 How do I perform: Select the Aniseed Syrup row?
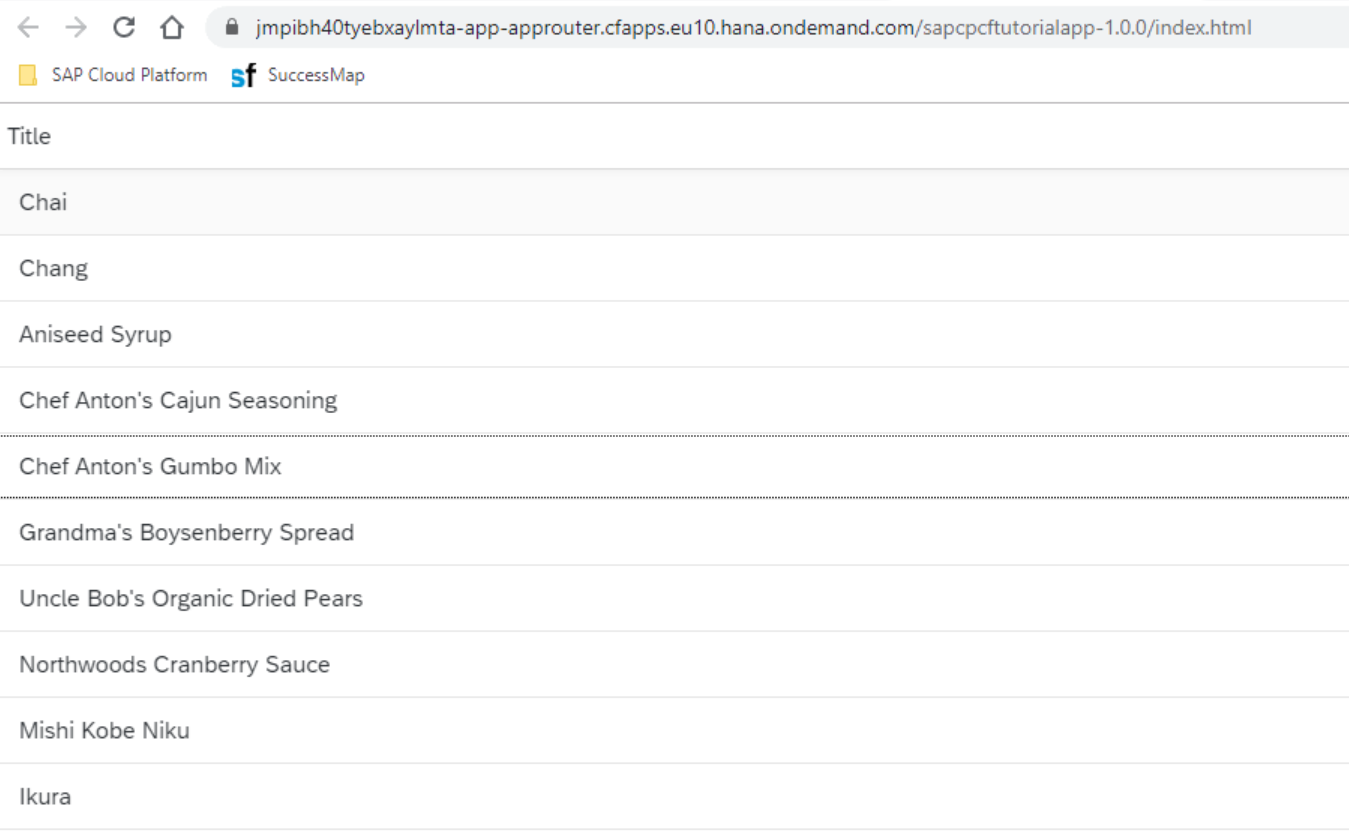[674, 334]
